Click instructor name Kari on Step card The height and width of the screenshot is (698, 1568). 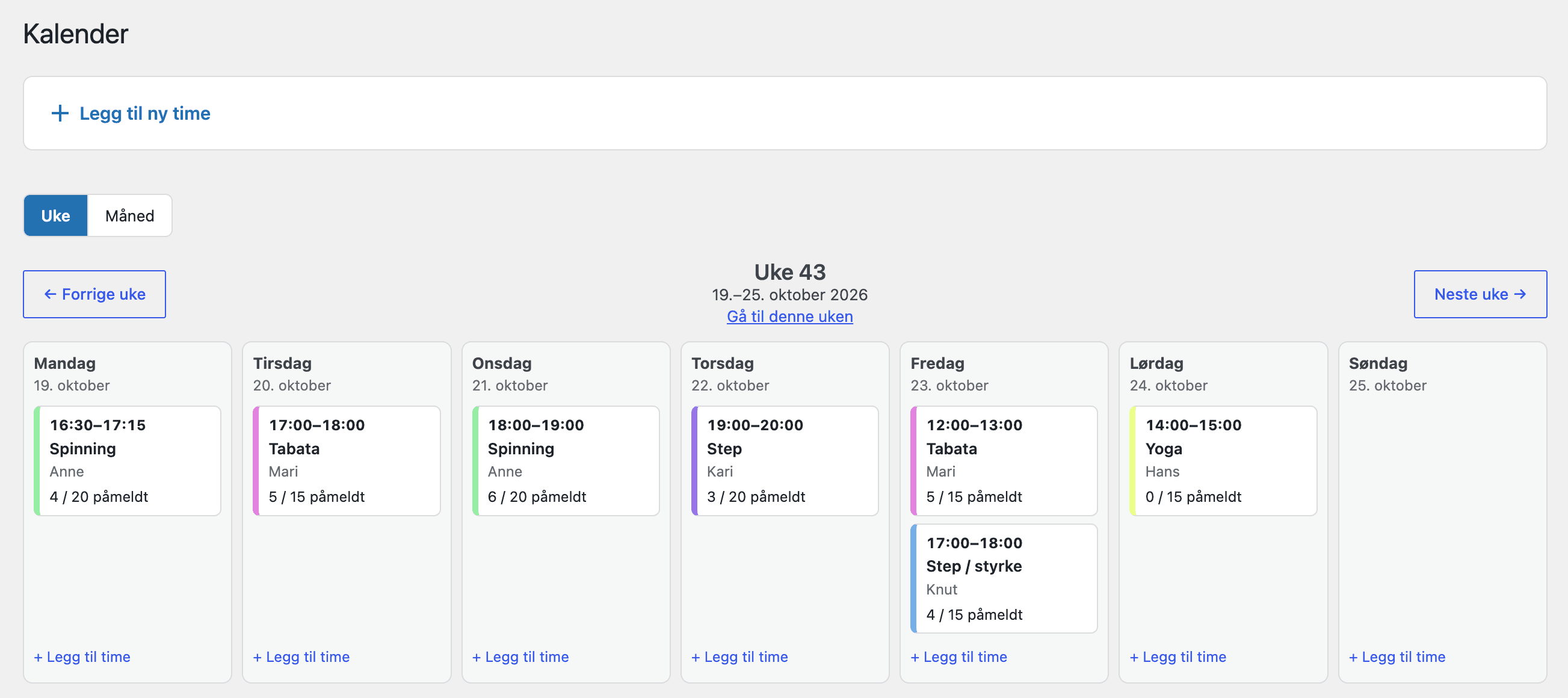720,472
